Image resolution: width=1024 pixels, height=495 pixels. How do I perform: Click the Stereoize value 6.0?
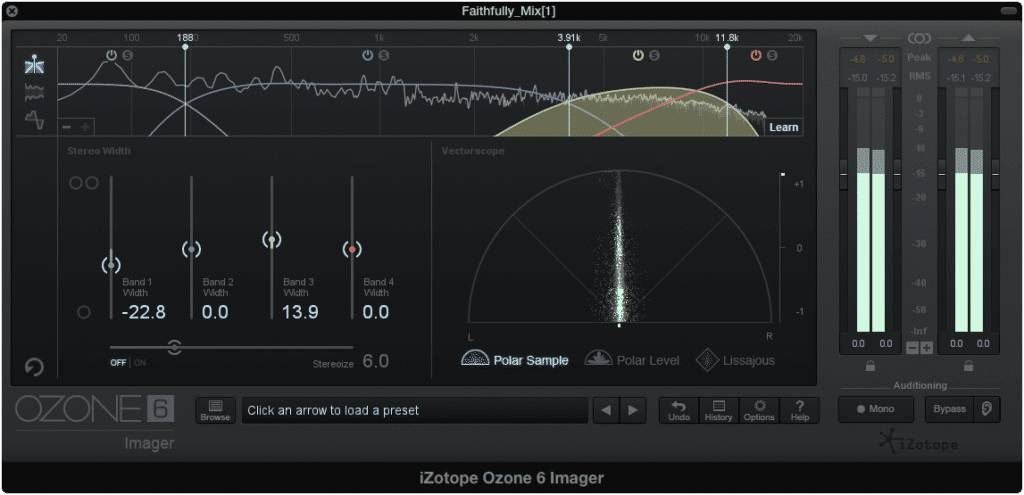(376, 361)
